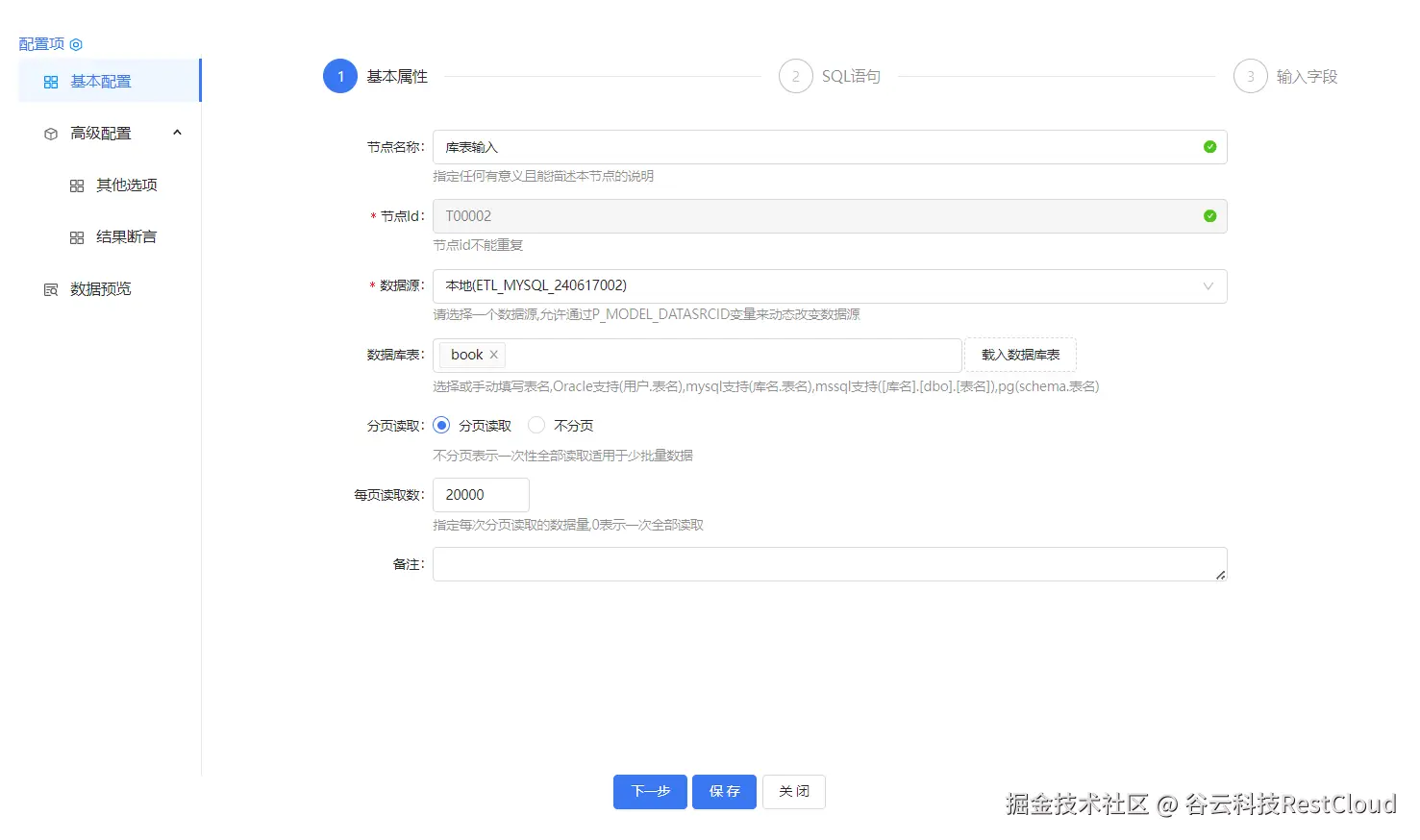Click the 高级配置 panel icon
This screenshot has height=840, width=1420.
pos(50,133)
